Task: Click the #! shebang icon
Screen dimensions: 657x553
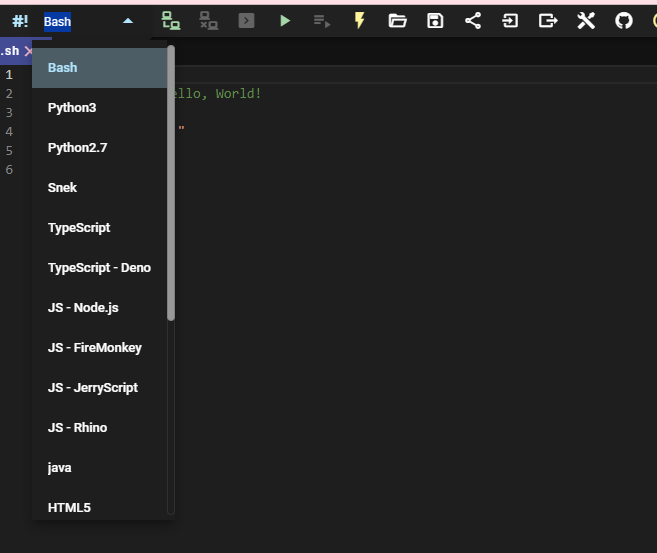Action: 20,21
